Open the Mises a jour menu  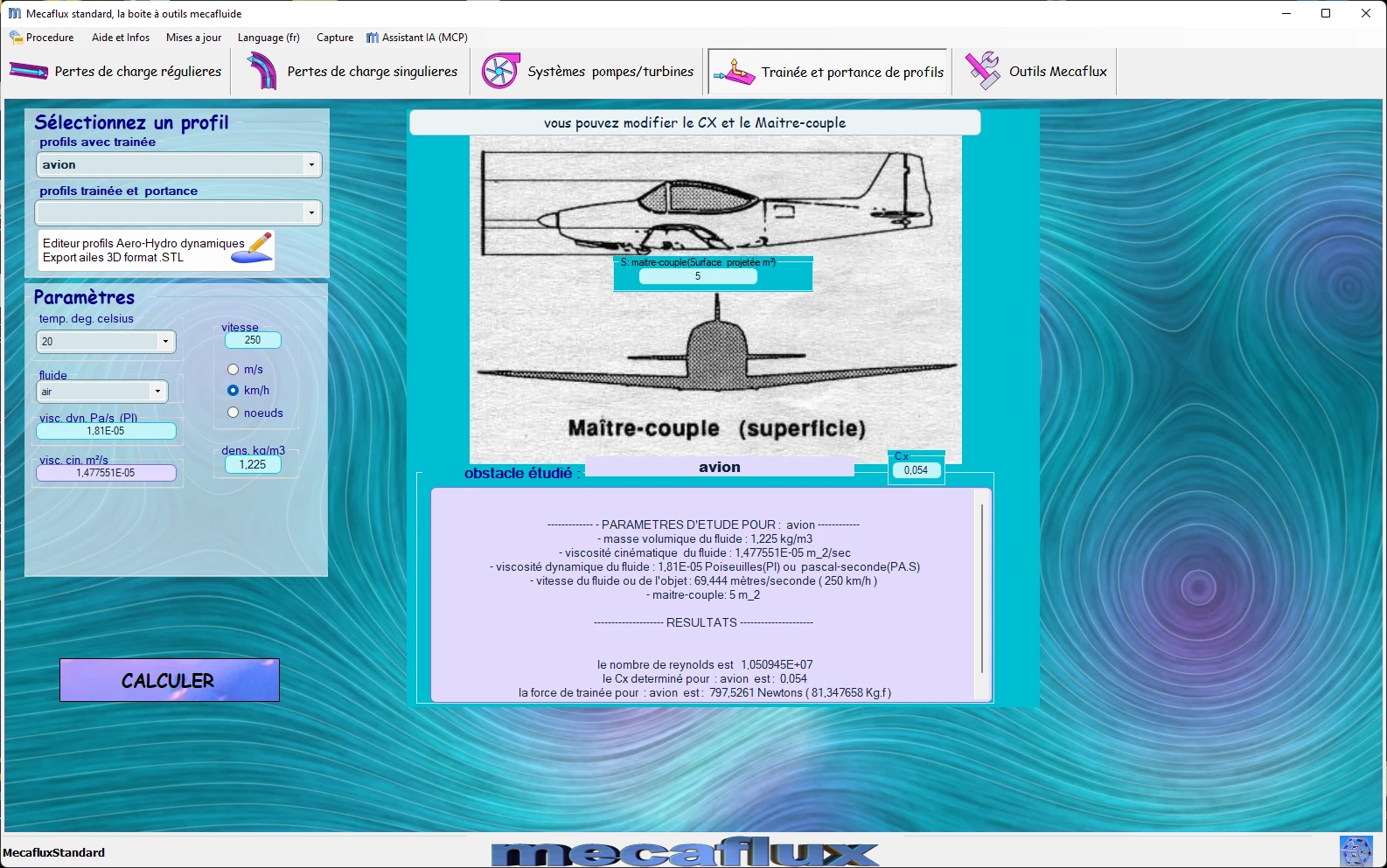[x=193, y=38]
